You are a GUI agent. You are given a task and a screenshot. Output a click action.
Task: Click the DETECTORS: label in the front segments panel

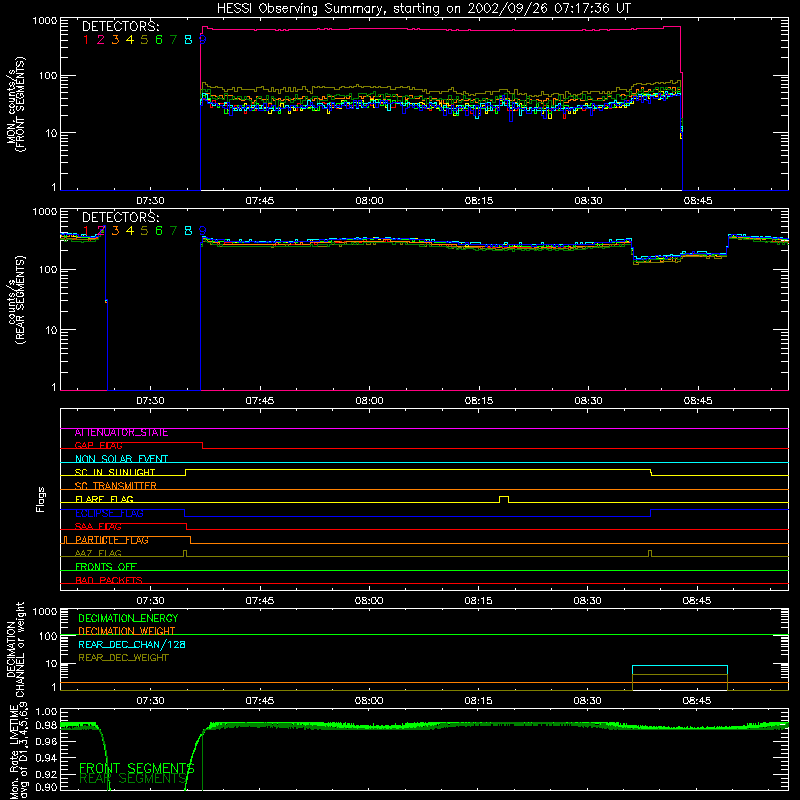coord(120,27)
